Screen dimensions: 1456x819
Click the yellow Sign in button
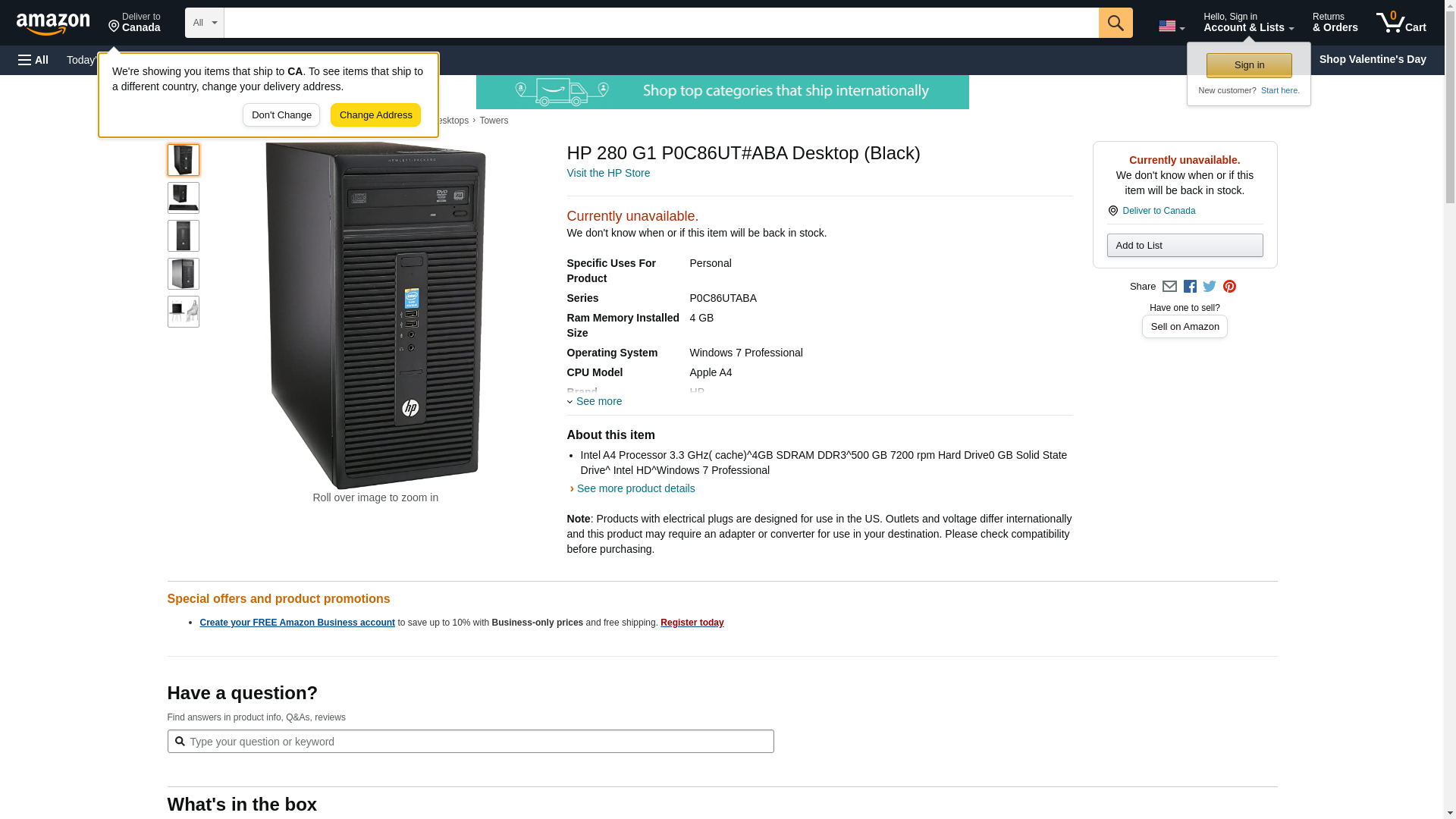(x=1249, y=65)
